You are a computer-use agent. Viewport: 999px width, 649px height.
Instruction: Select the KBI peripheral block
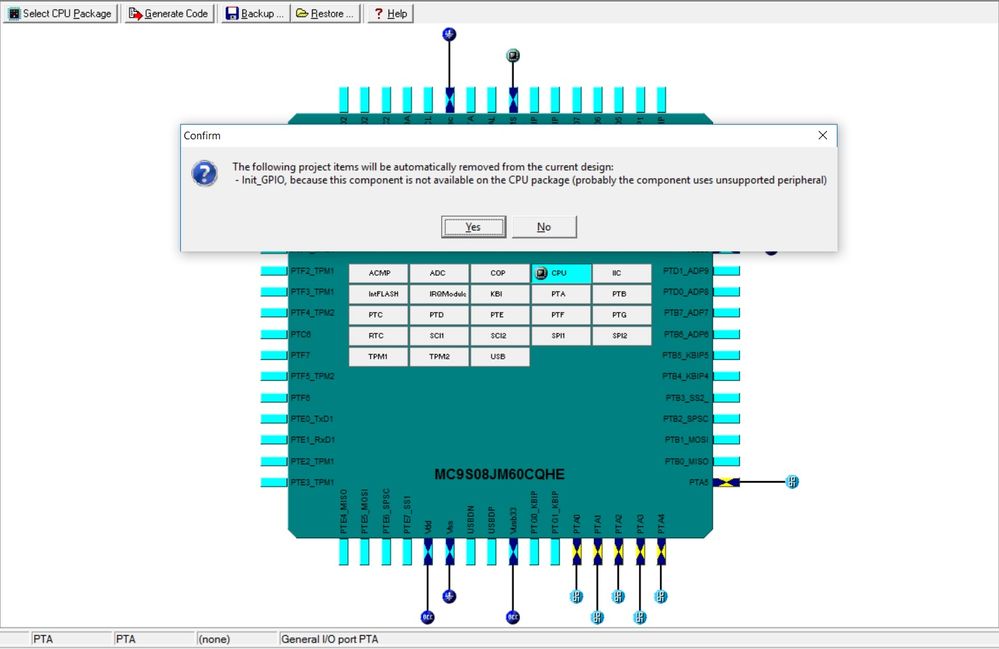tap(500, 294)
